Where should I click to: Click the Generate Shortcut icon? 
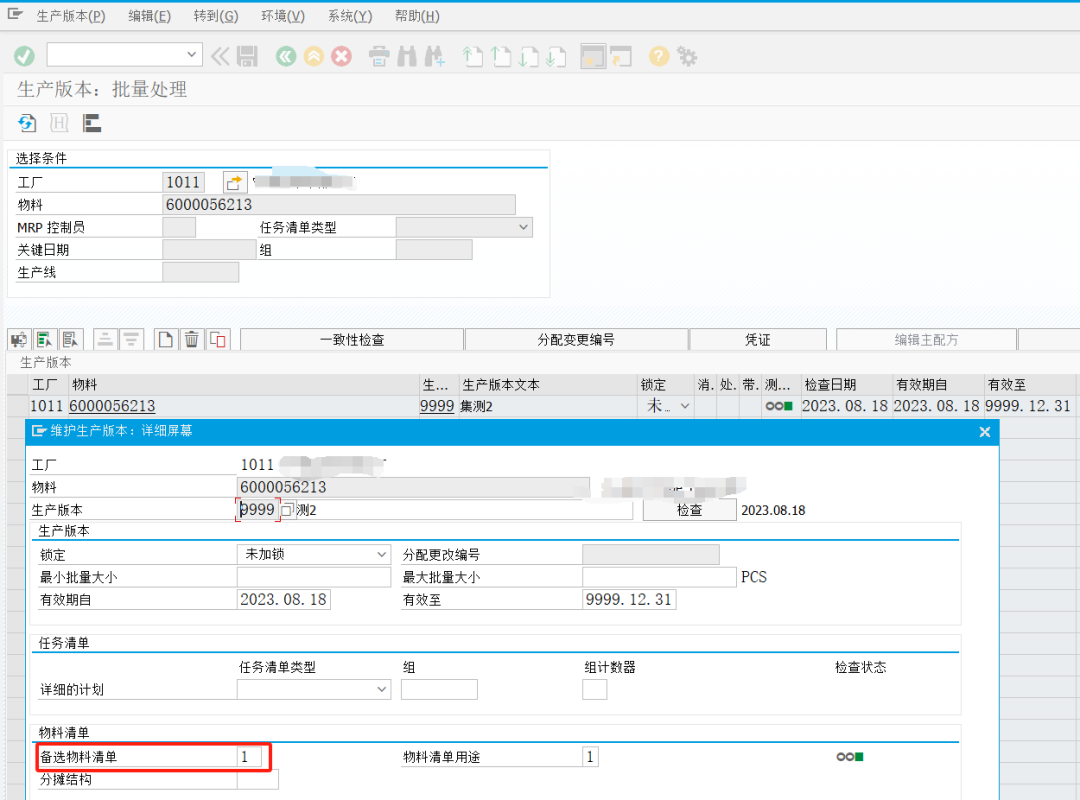(x=621, y=56)
